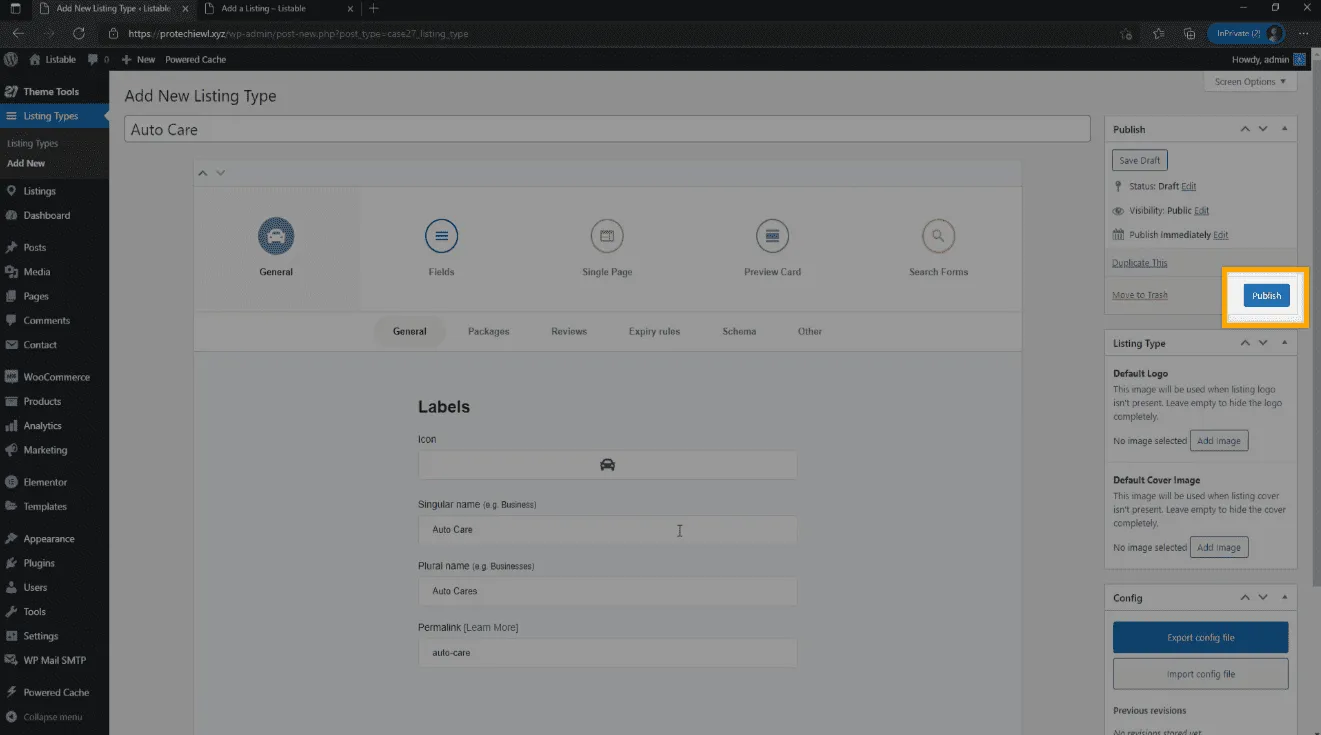Click the browser refresh icon
1321x735 pixels.
coord(79,33)
